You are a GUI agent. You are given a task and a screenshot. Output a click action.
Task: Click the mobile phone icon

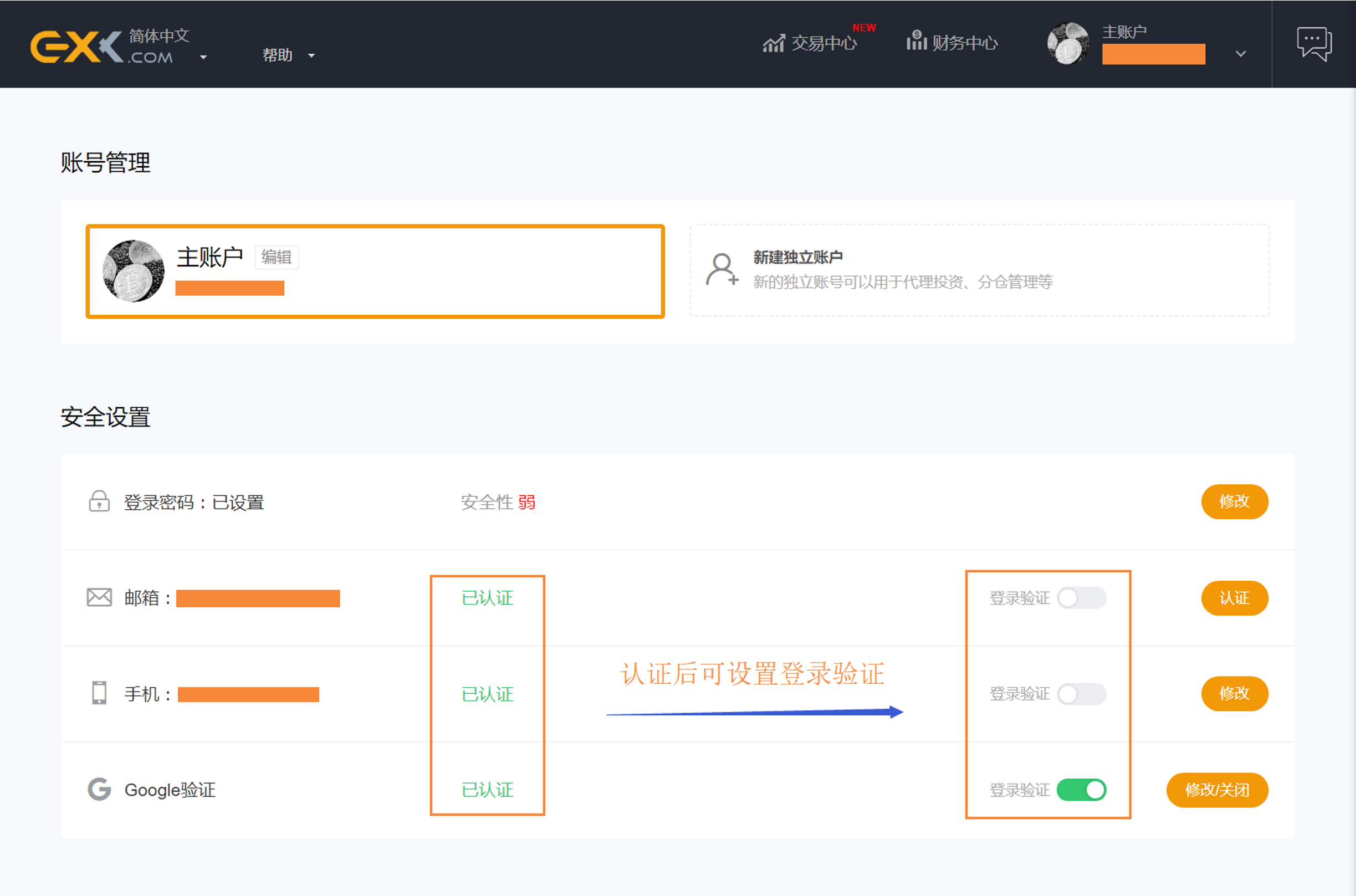tap(99, 693)
